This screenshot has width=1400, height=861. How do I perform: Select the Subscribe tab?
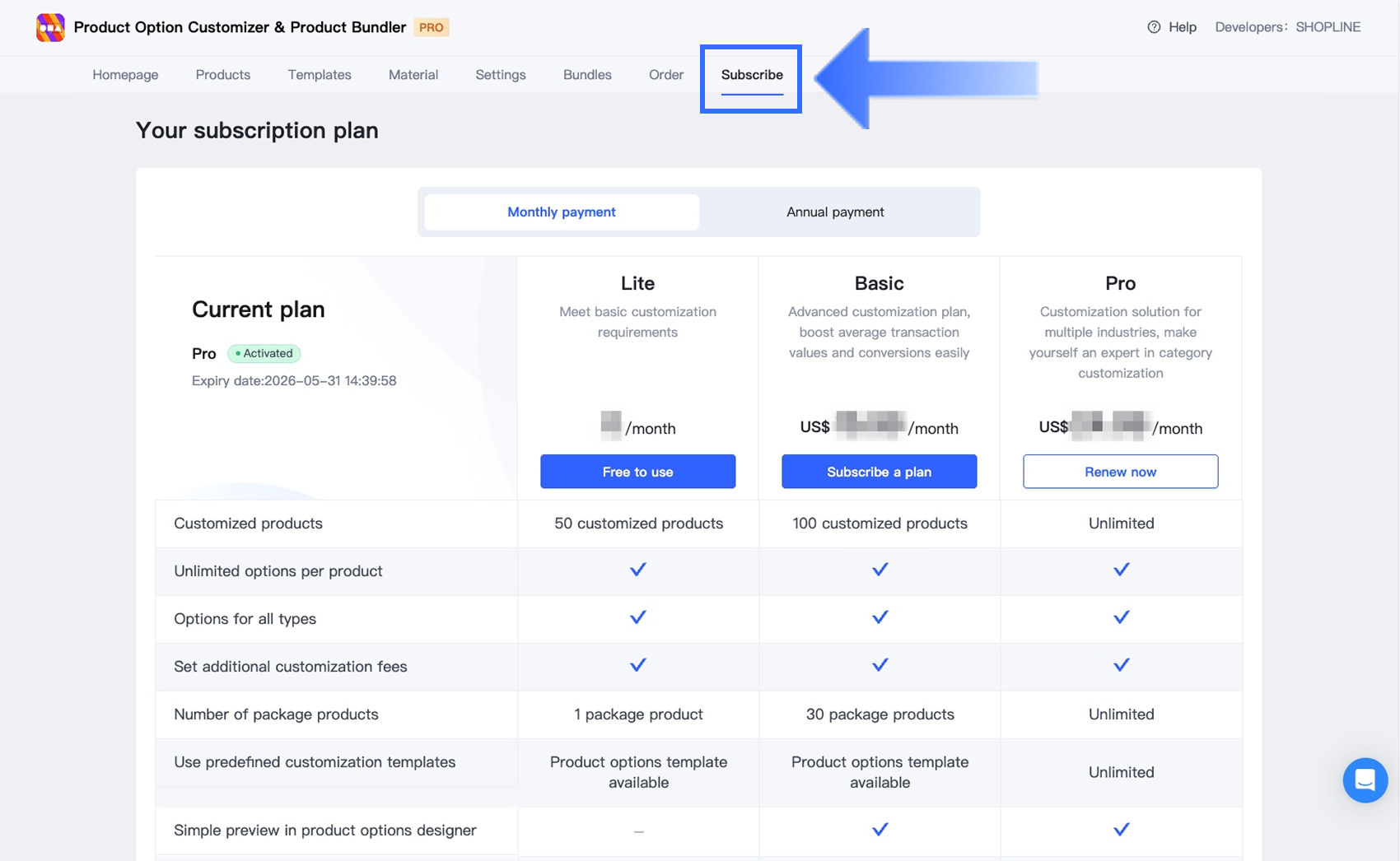(x=752, y=75)
